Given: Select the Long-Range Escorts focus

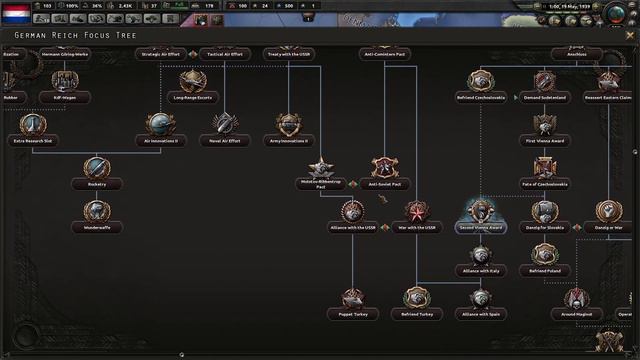Looking at the screenshot, I should pyautogui.click(x=193, y=86).
